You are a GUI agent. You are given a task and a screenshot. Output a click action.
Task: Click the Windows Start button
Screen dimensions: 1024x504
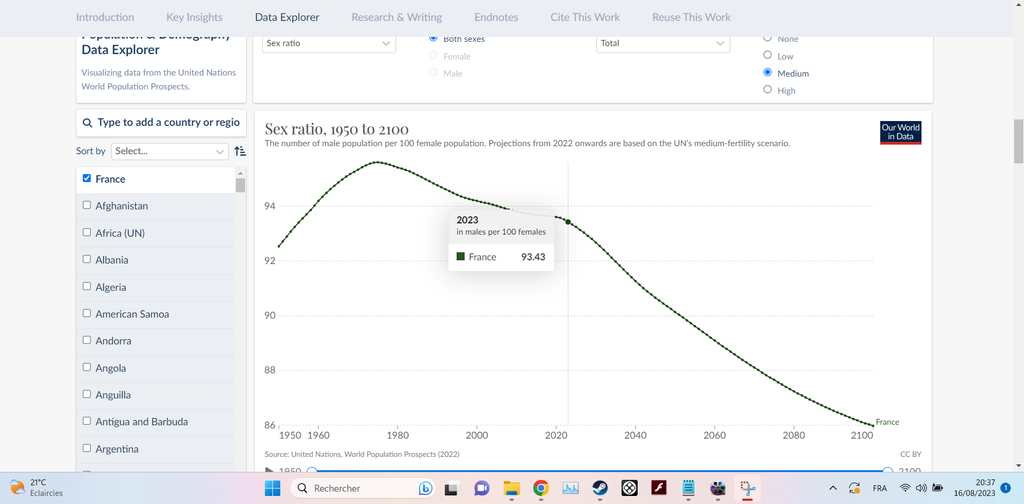(x=271, y=488)
